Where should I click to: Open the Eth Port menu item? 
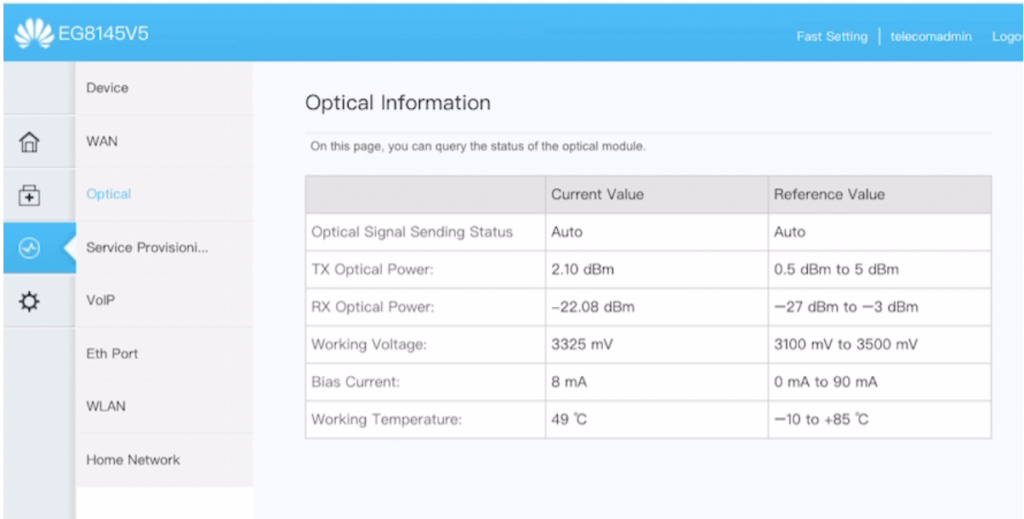click(x=112, y=353)
